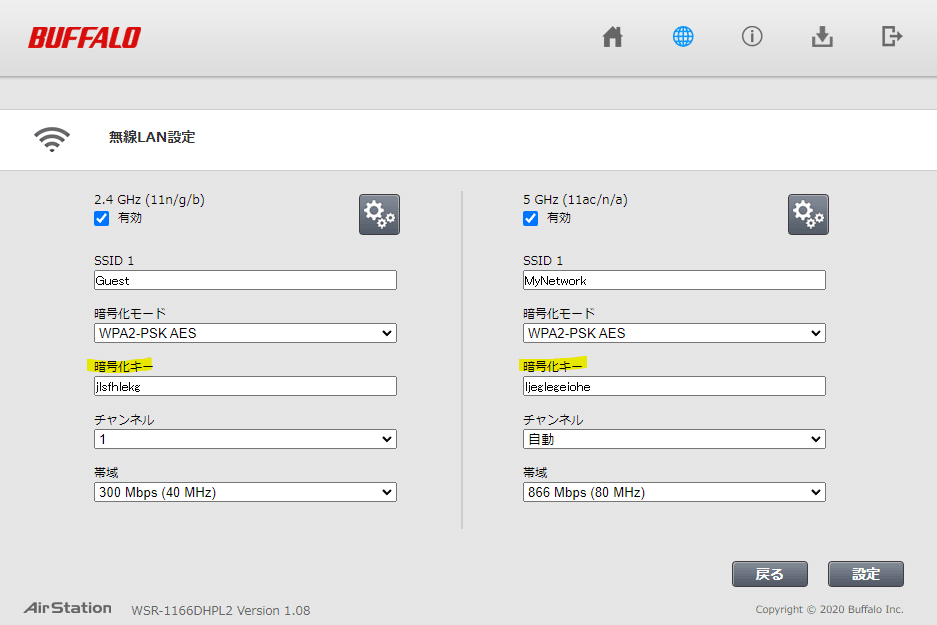Click the 設定 apply button

click(x=865, y=574)
